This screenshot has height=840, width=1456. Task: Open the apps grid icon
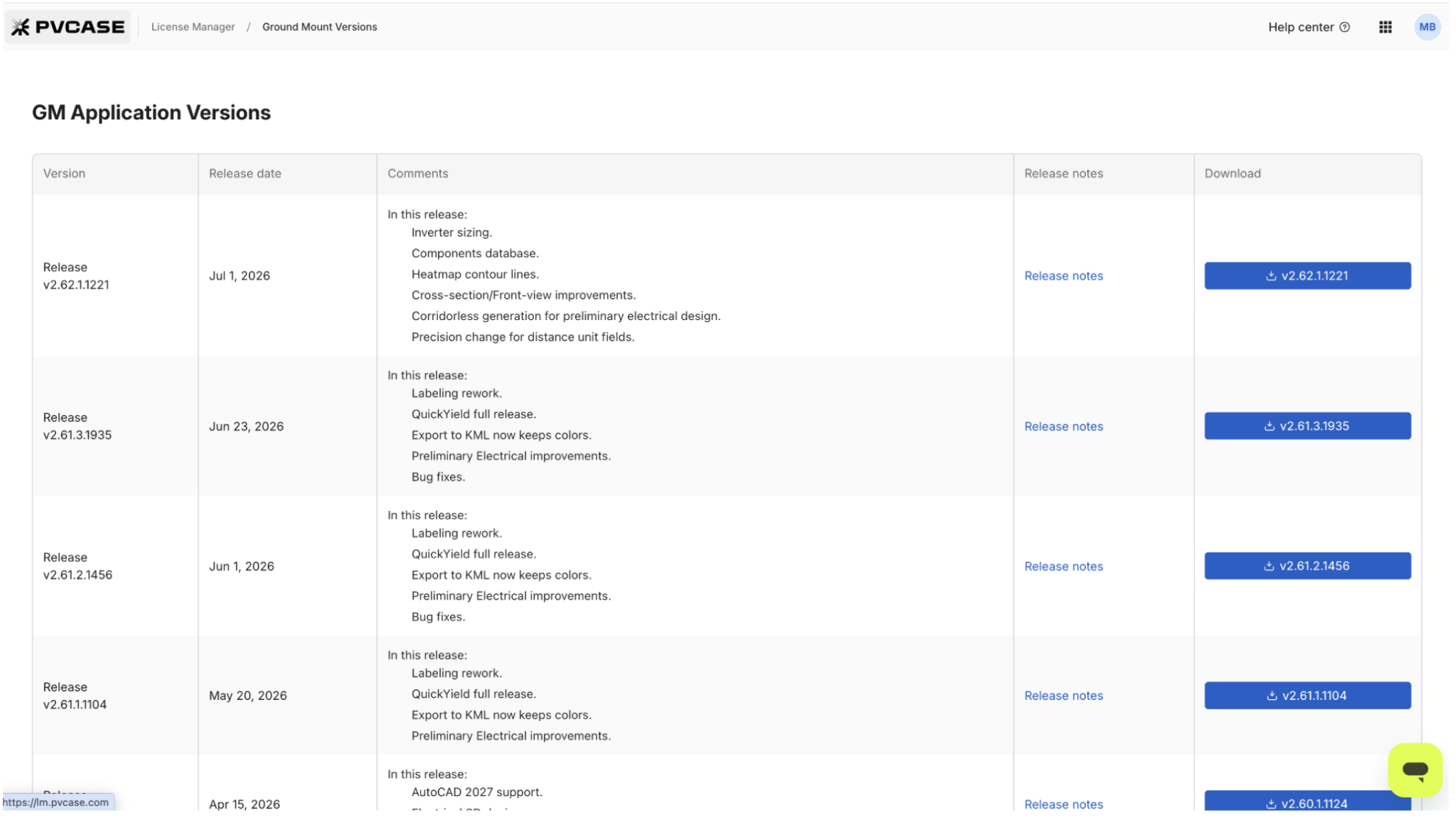point(1385,27)
